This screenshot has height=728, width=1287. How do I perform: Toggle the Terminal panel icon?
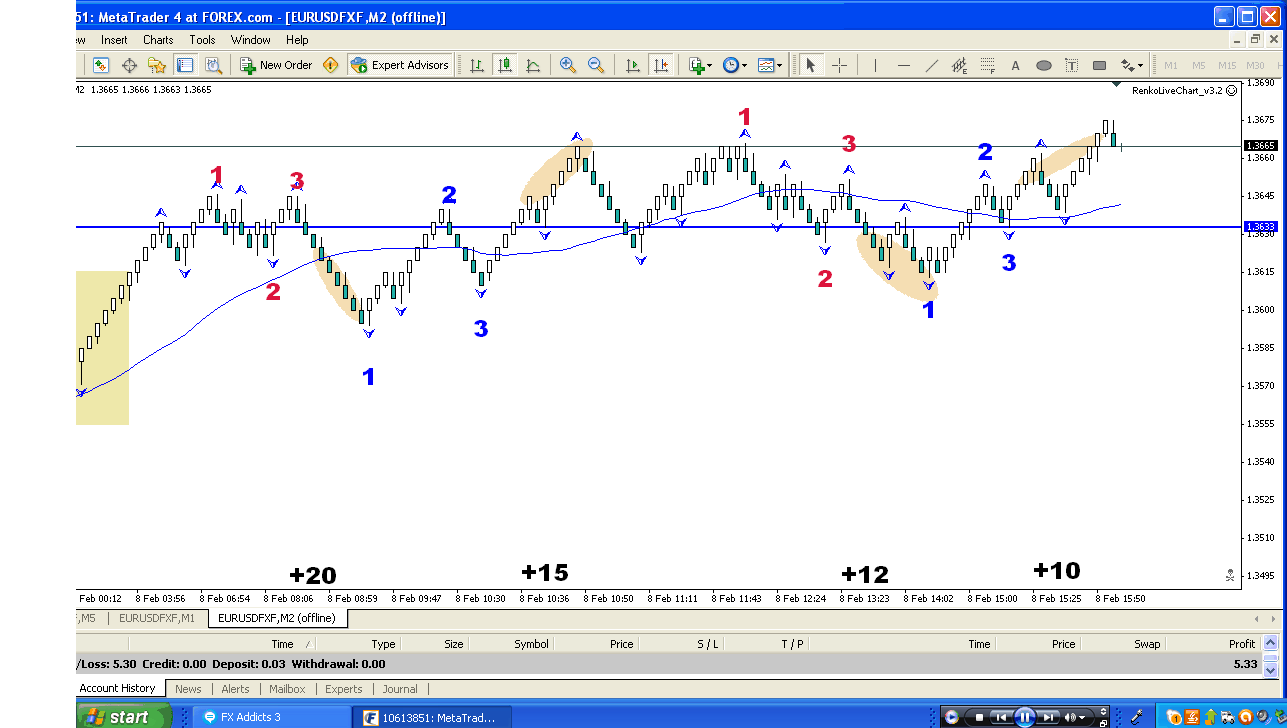tap(185, 65)
